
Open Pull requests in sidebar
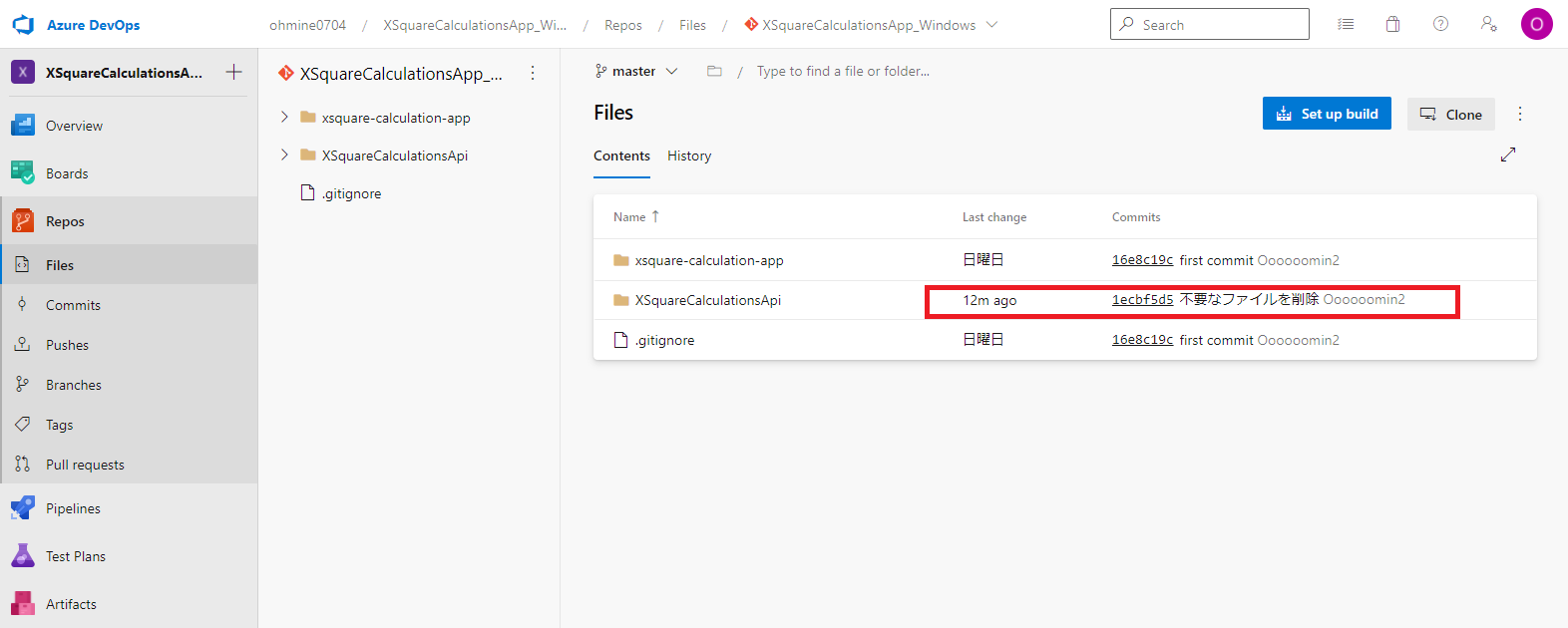pos(129,465)
